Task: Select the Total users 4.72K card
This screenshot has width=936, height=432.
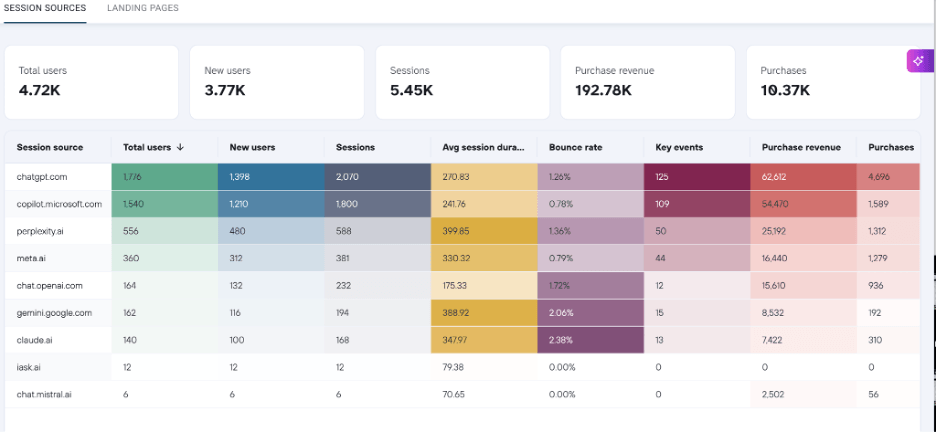Action: click(91, 82)
